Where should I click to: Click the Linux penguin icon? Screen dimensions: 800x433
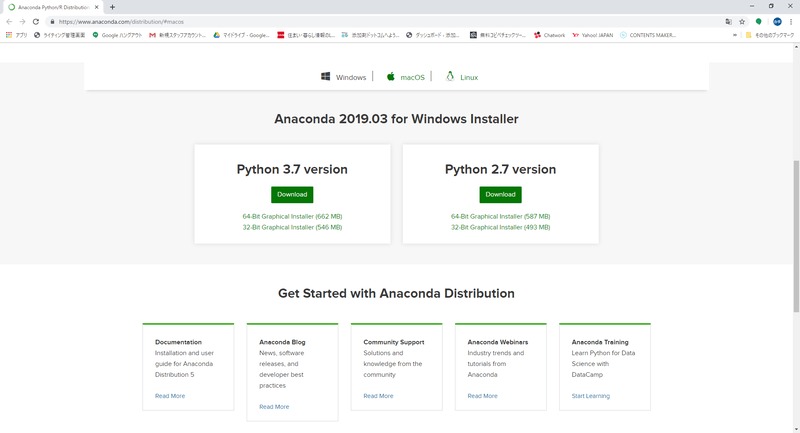tap(449, 77)
